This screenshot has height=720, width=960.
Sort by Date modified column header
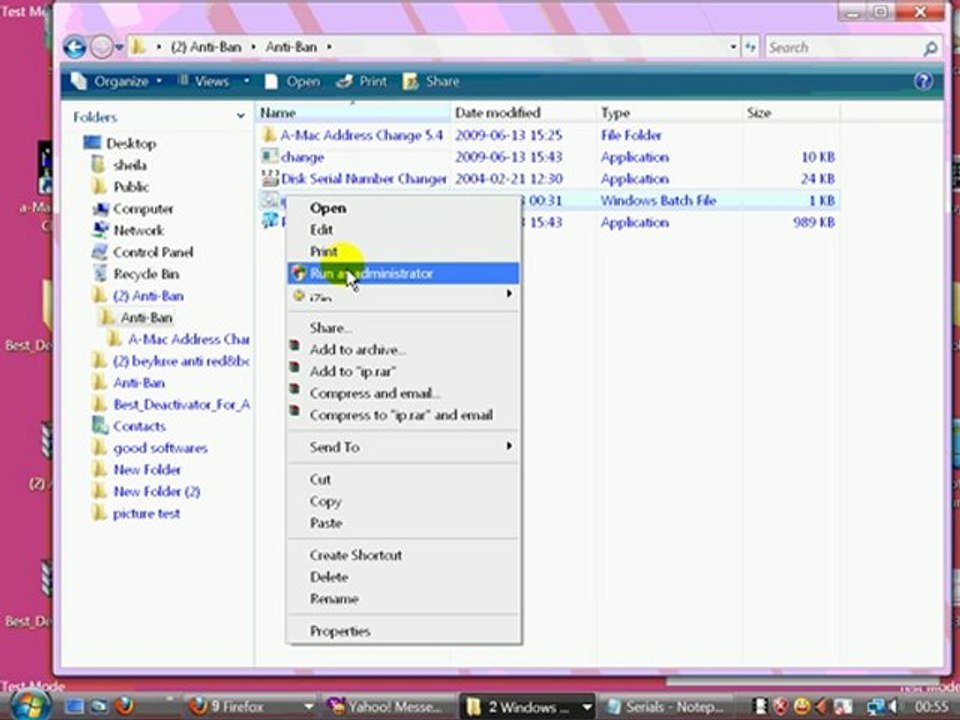498,113
